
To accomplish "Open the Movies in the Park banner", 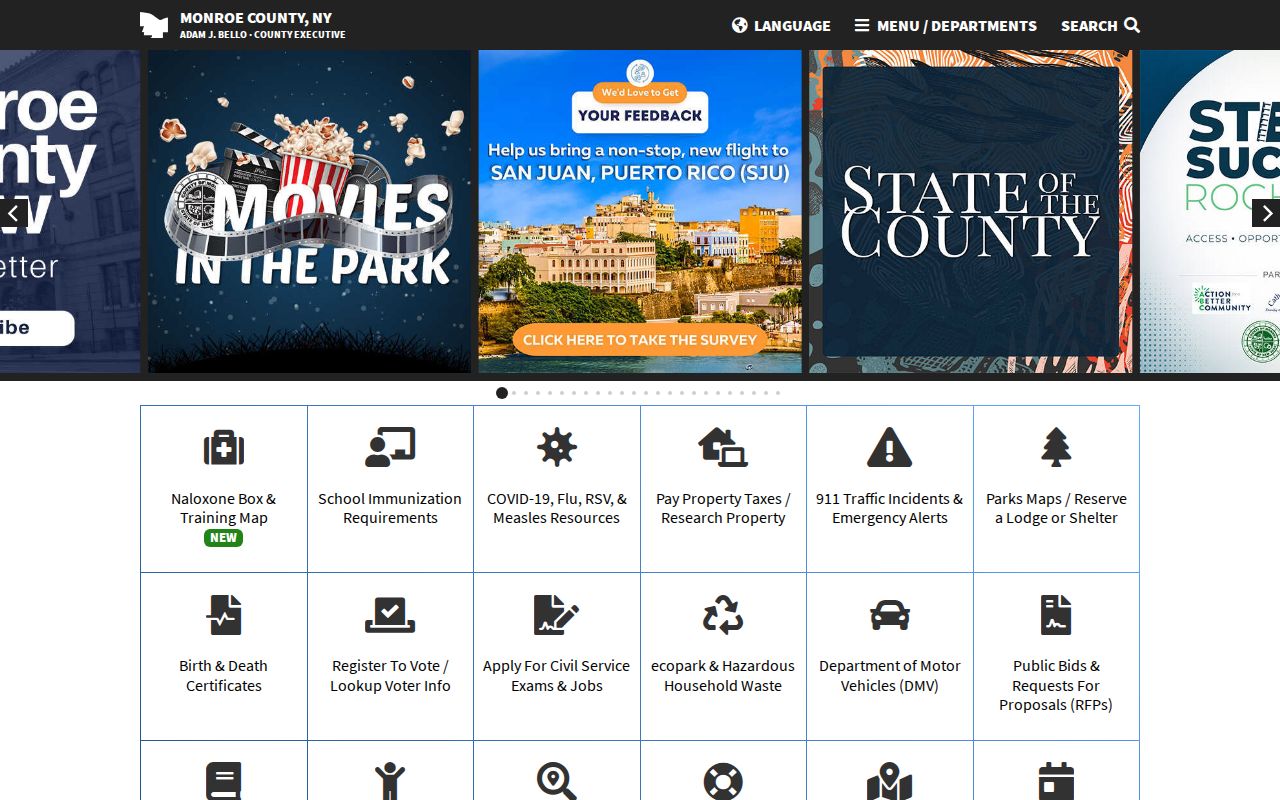I will coord(310,212).
